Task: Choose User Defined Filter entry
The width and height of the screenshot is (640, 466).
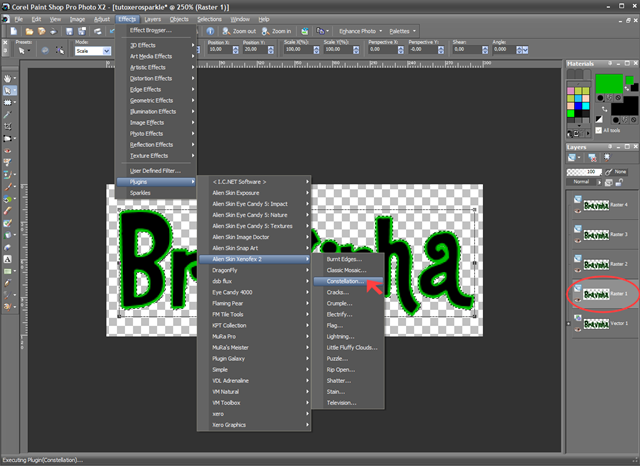Action: [155, 171]
